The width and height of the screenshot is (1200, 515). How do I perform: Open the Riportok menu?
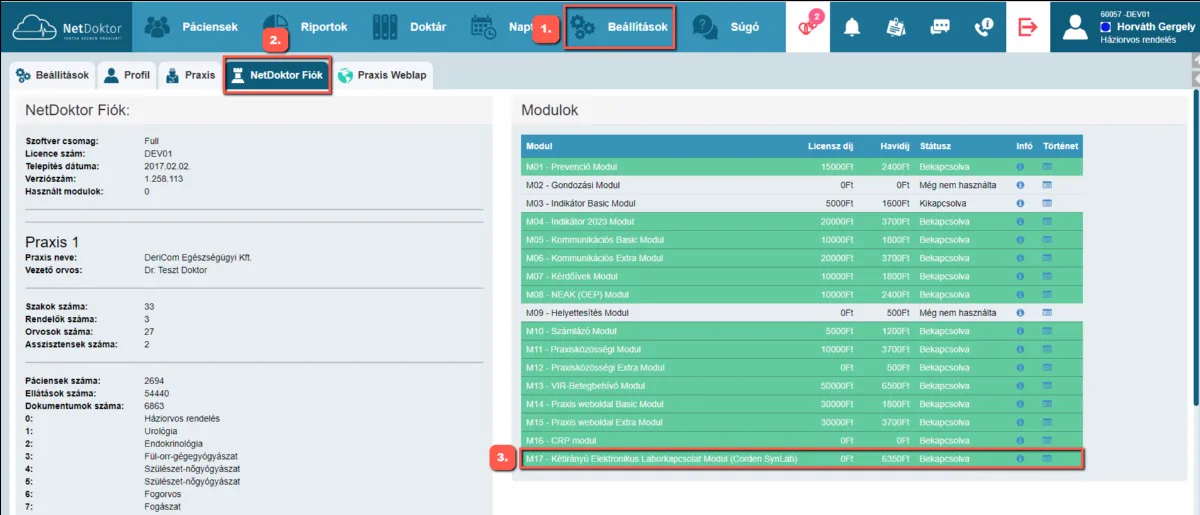click(303, 27)
